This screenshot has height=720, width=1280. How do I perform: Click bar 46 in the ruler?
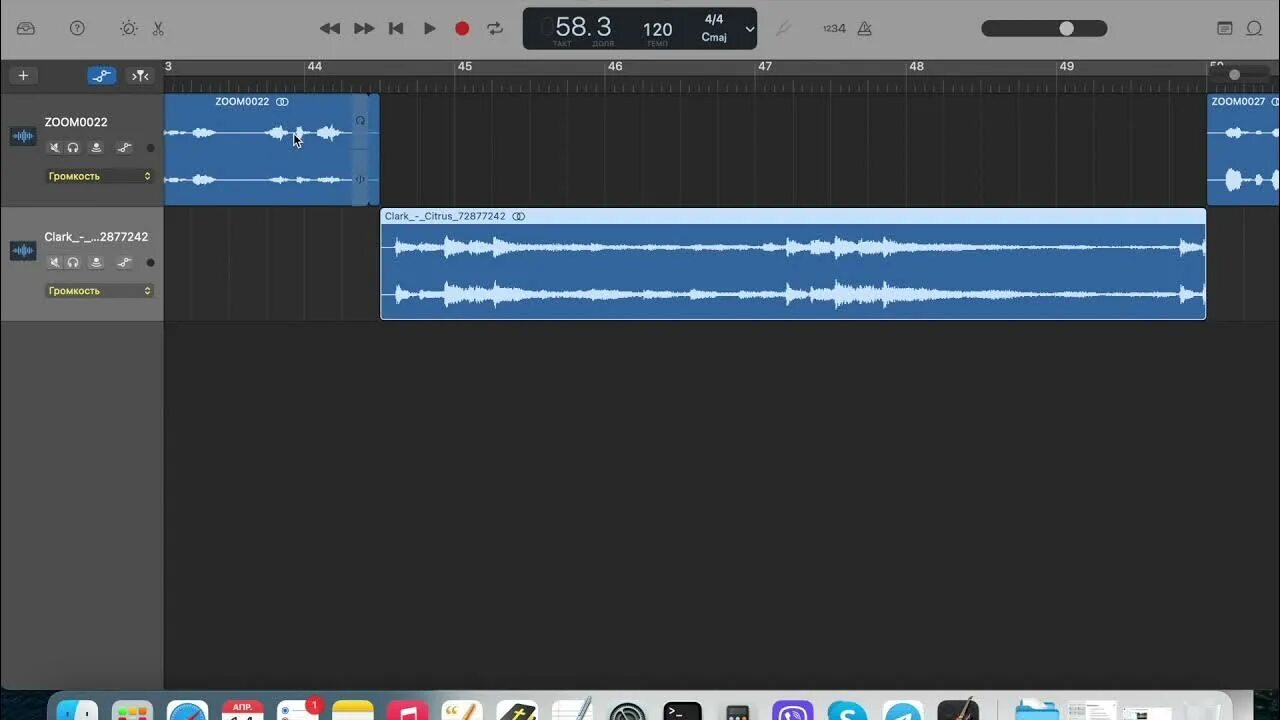pos(615,67)
